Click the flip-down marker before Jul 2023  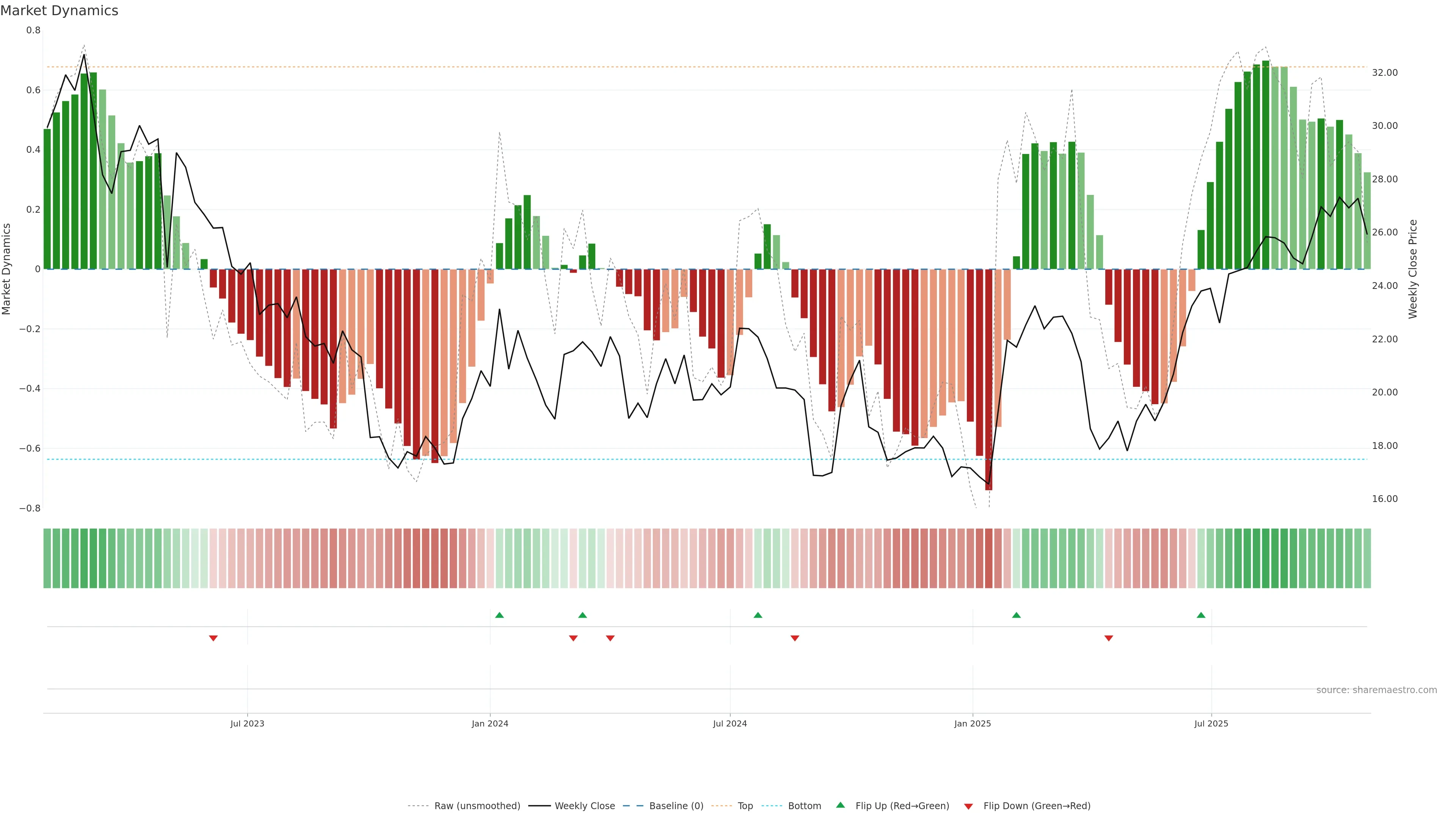213,638
